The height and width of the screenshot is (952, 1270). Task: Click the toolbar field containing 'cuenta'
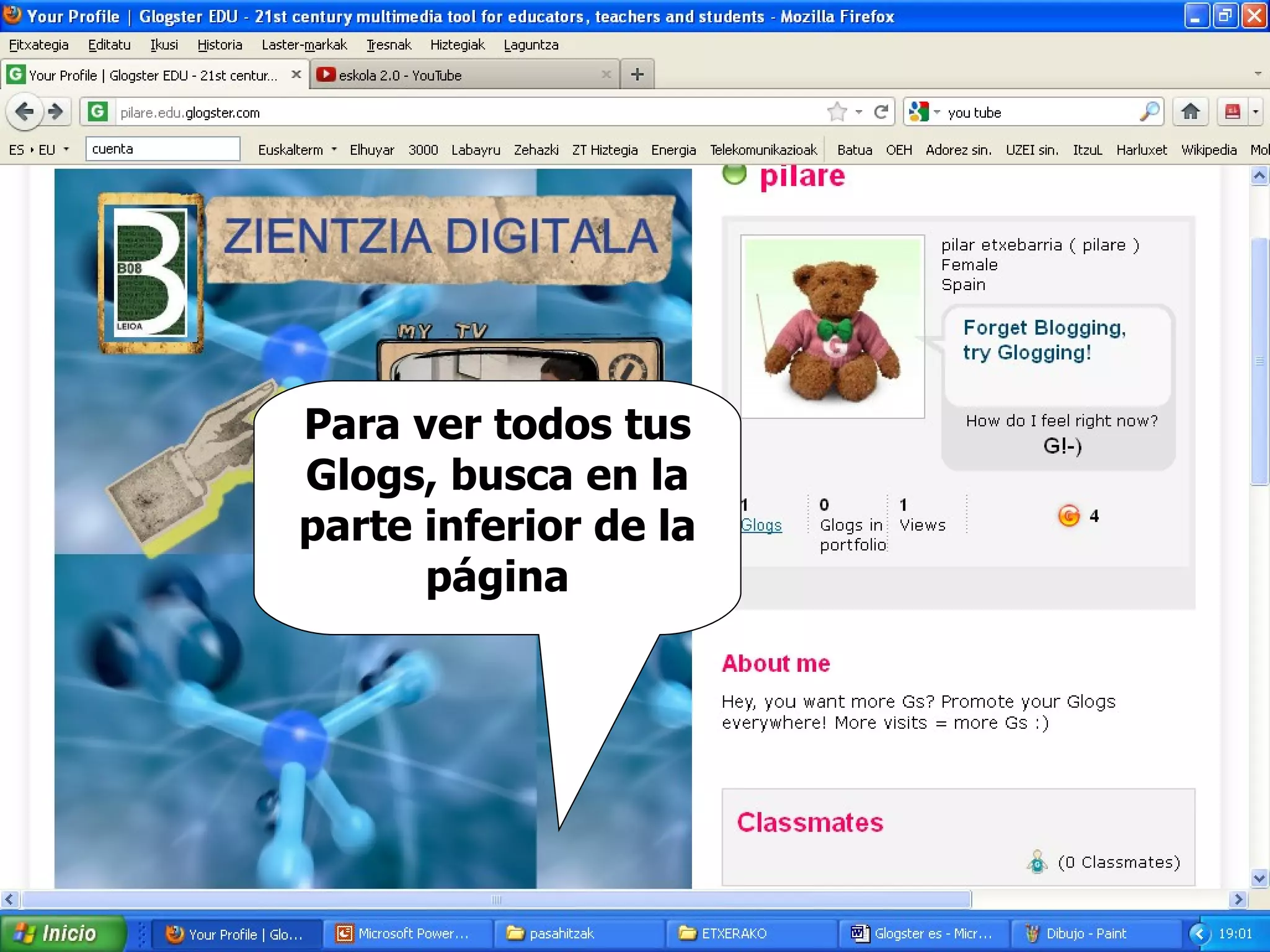coord(162,149)
